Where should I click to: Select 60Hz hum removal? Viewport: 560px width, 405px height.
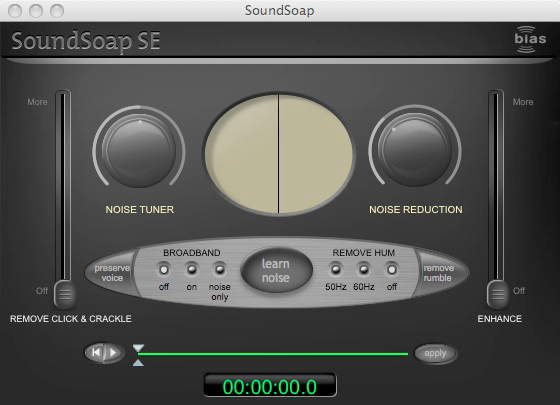(364, 269)
